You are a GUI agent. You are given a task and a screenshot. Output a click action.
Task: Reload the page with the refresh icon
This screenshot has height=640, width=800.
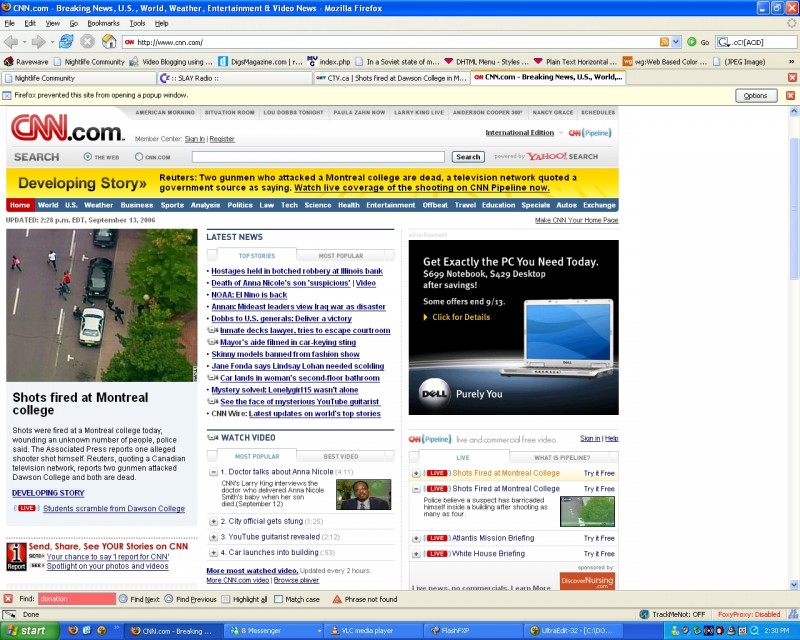coord(66,41)
